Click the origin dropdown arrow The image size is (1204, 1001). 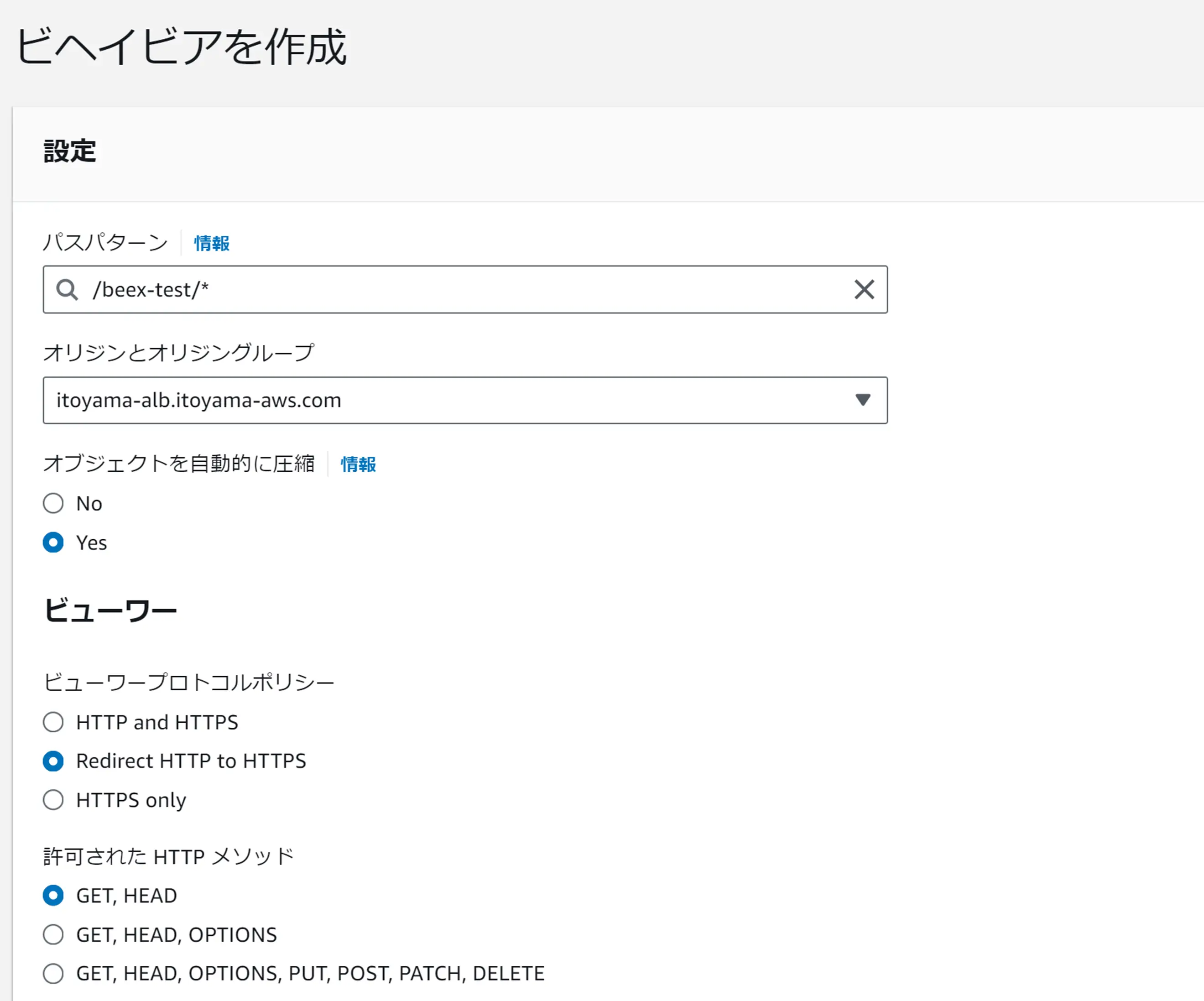point(863,400)
